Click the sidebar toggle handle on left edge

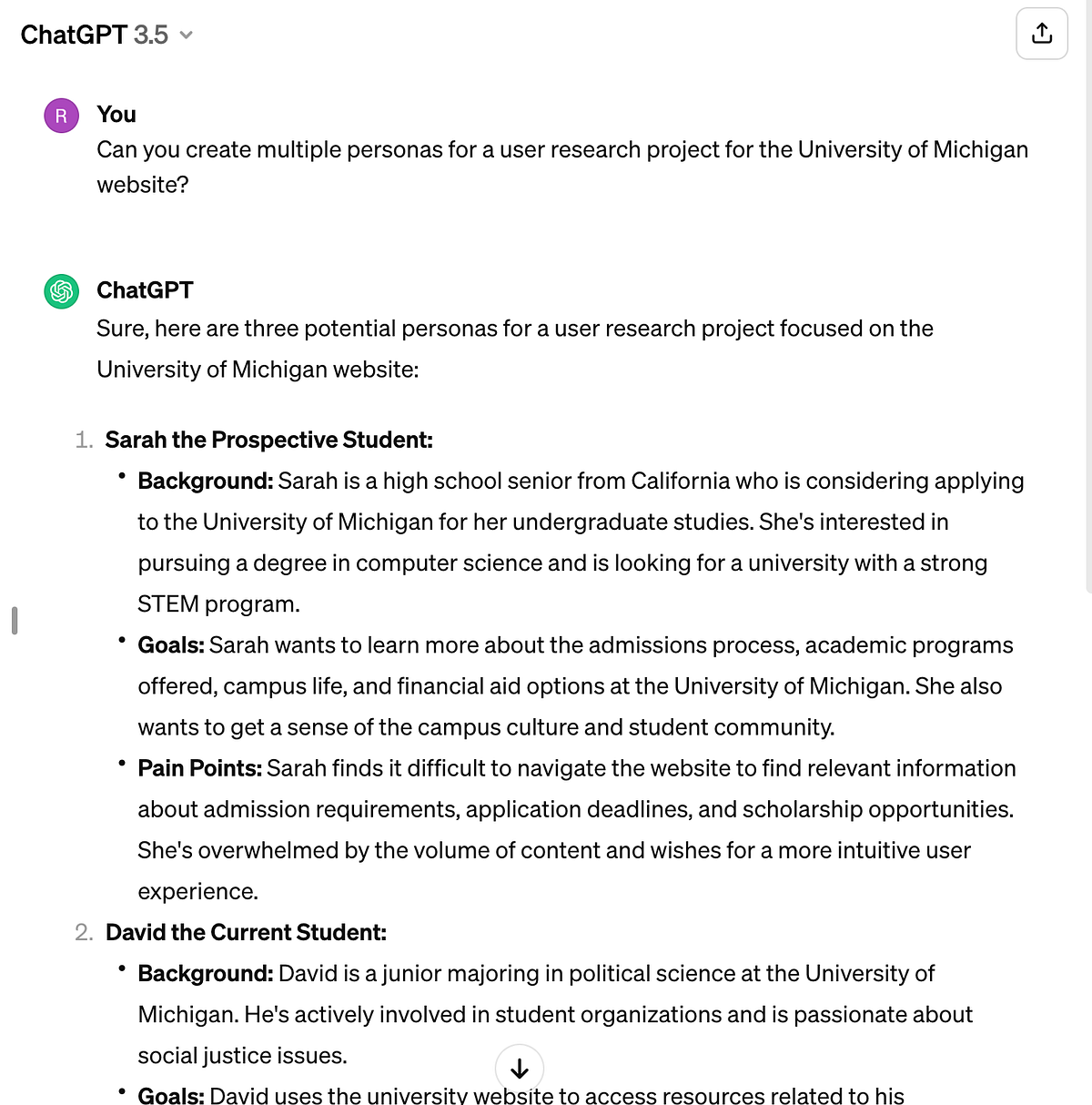click(x=15, y=620)
